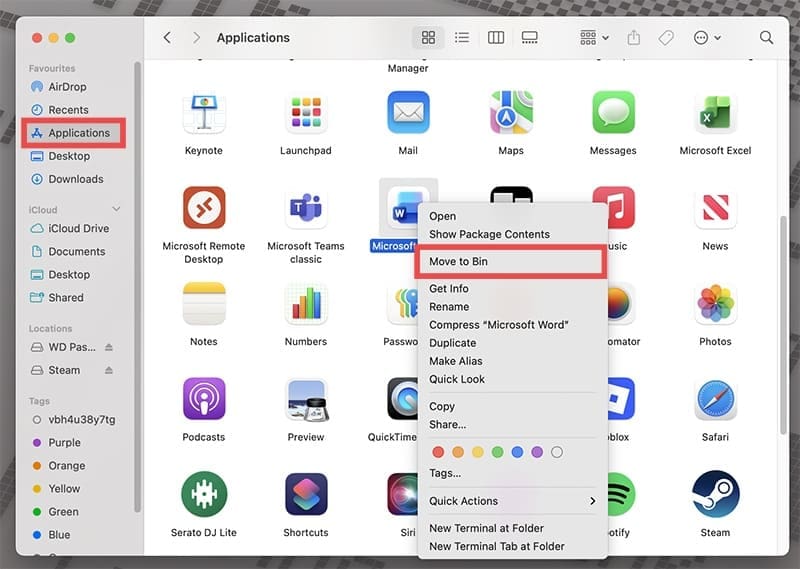
Task: Select the Notes app icon
Action: 204,303
